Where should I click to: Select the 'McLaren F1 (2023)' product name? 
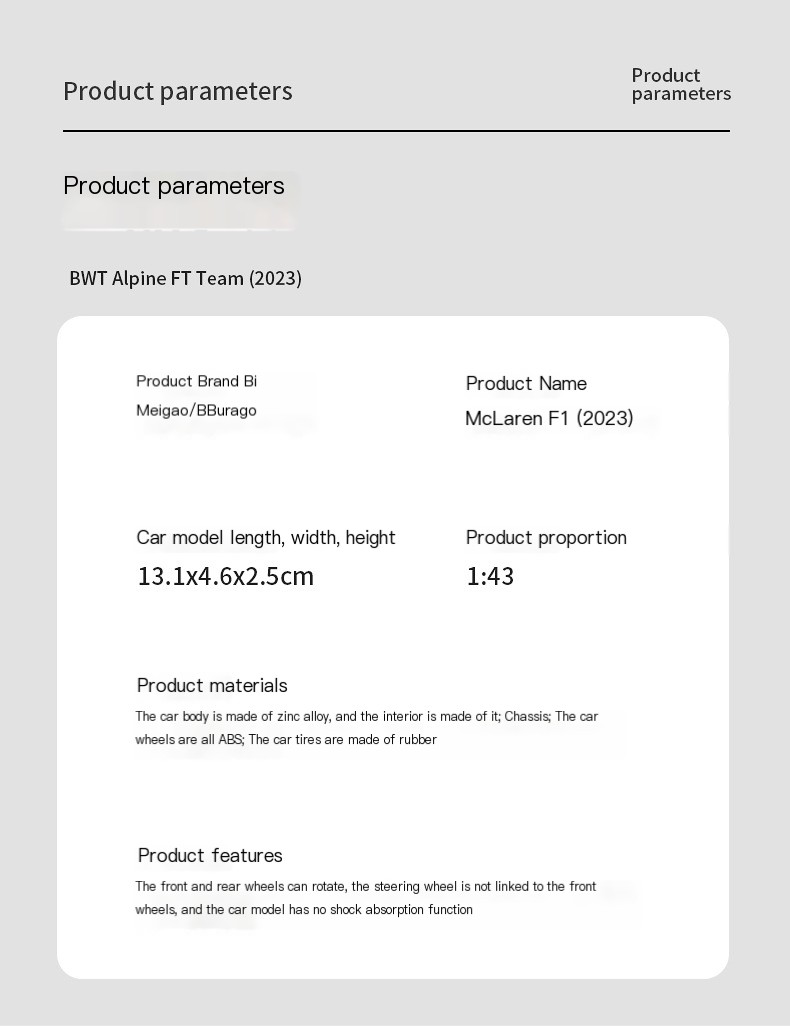click(549, 418)
